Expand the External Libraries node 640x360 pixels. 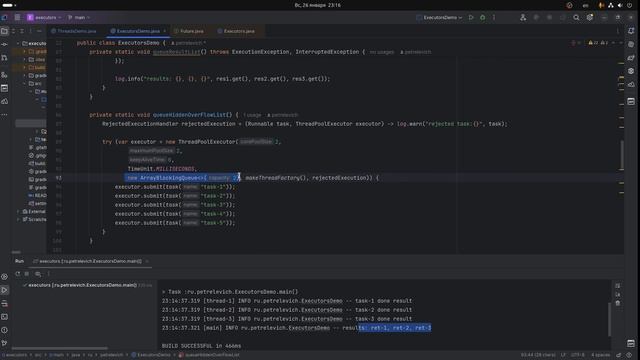[18, 211]
